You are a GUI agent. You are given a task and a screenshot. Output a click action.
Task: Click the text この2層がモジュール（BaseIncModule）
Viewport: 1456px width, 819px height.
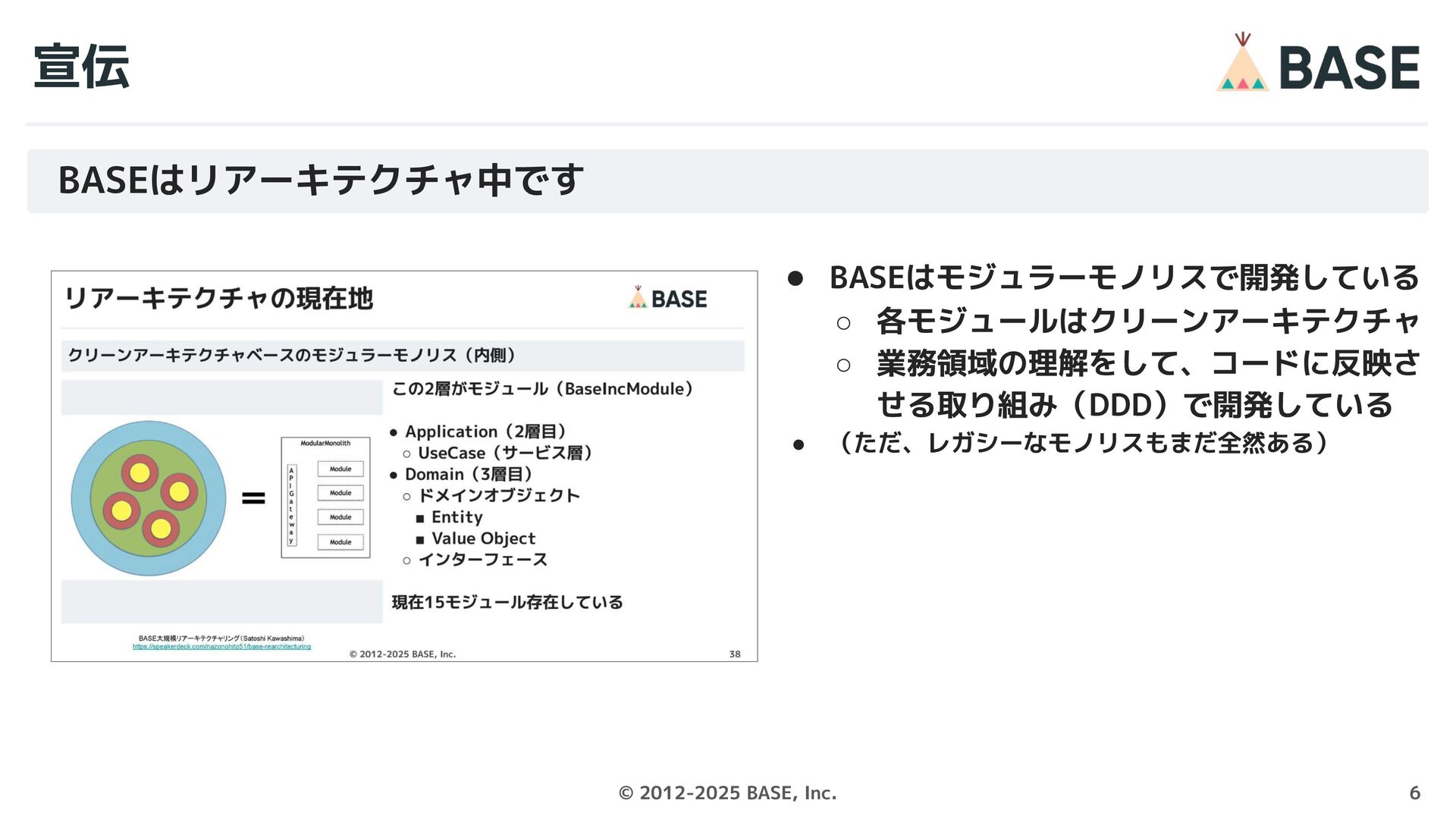point(542,389)
